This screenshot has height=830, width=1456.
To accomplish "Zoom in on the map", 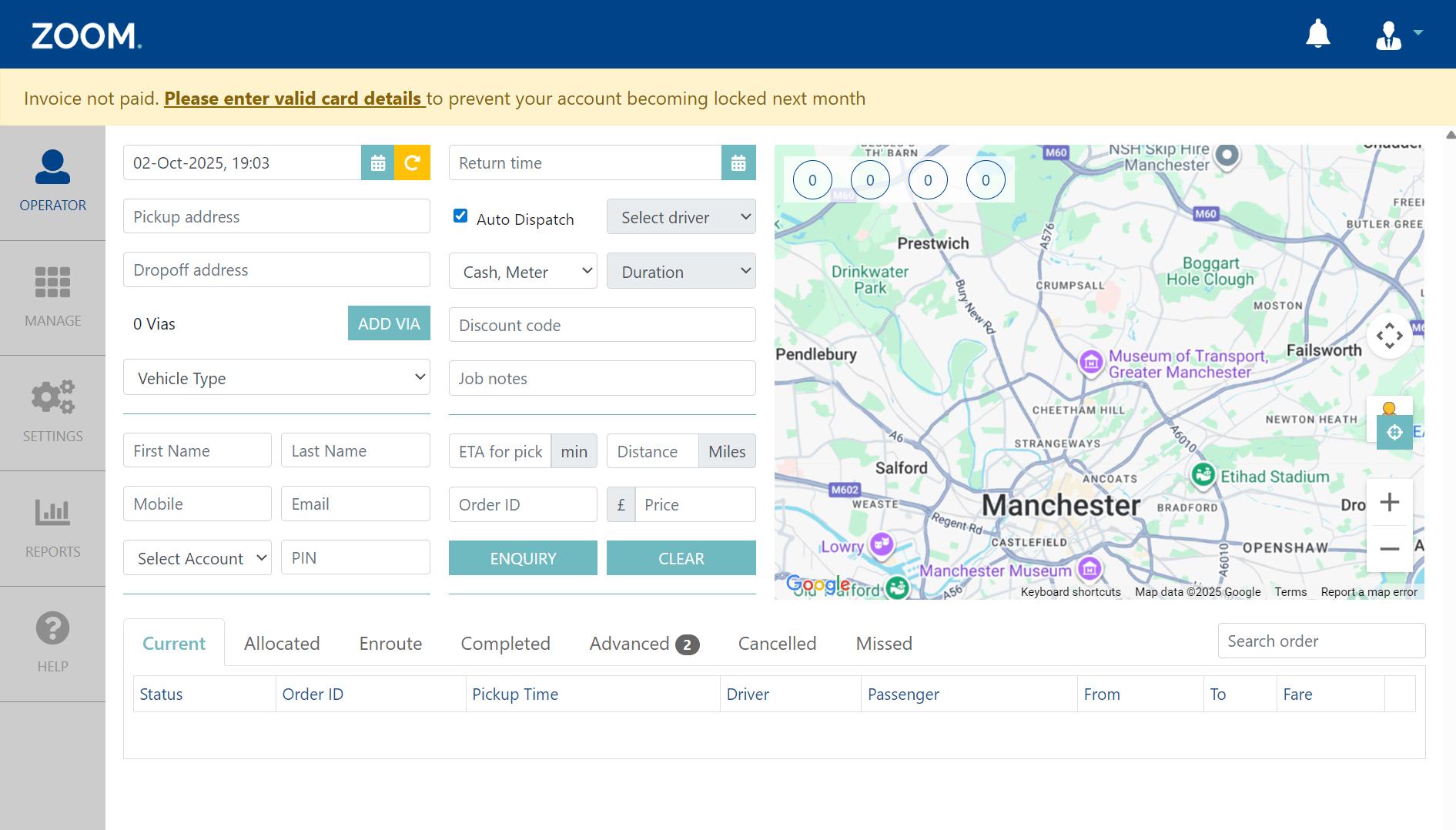I will coord(1390,503).
